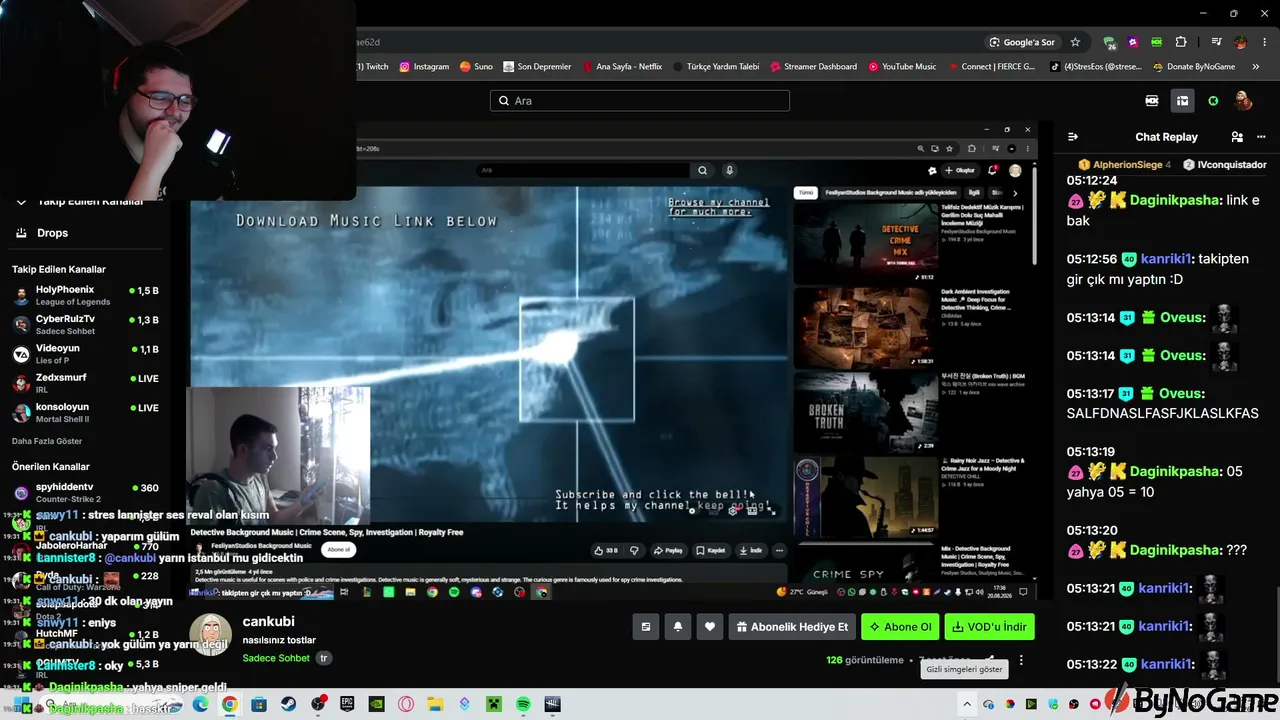
Task: Open File Explorer from the taskbar
Action: point(436,705)
